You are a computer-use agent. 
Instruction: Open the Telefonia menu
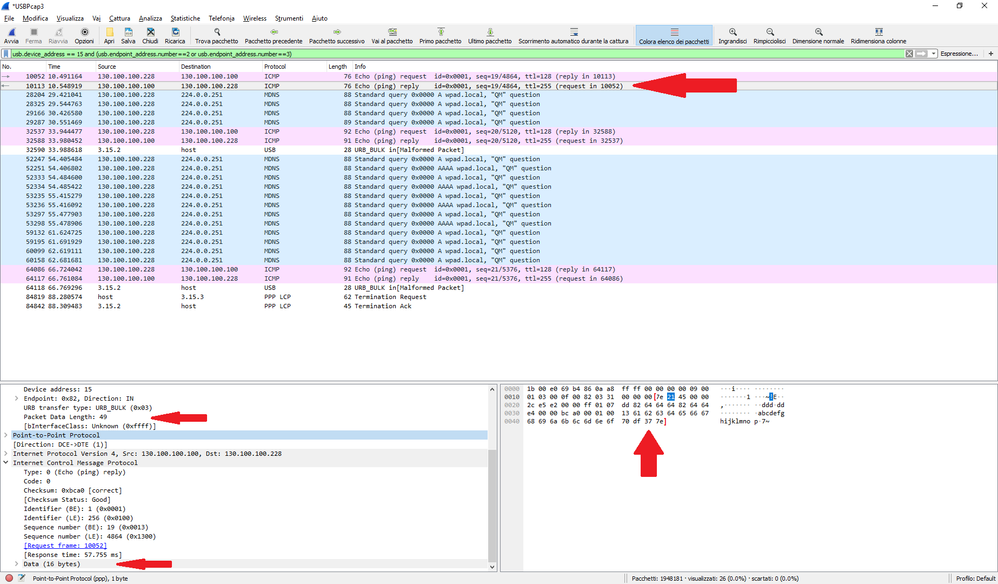click(221, 18)
